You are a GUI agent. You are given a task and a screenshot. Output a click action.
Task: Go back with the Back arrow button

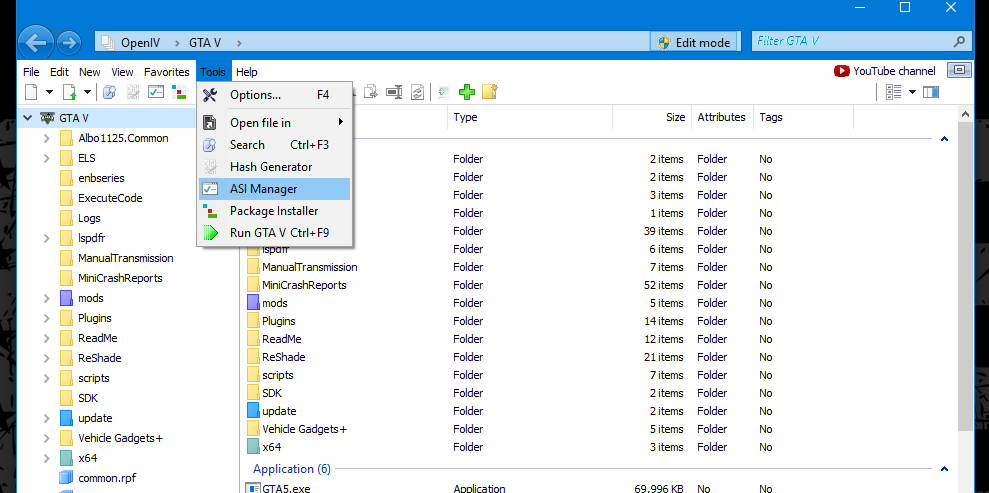pyautogui.click(x=36, y=43)
